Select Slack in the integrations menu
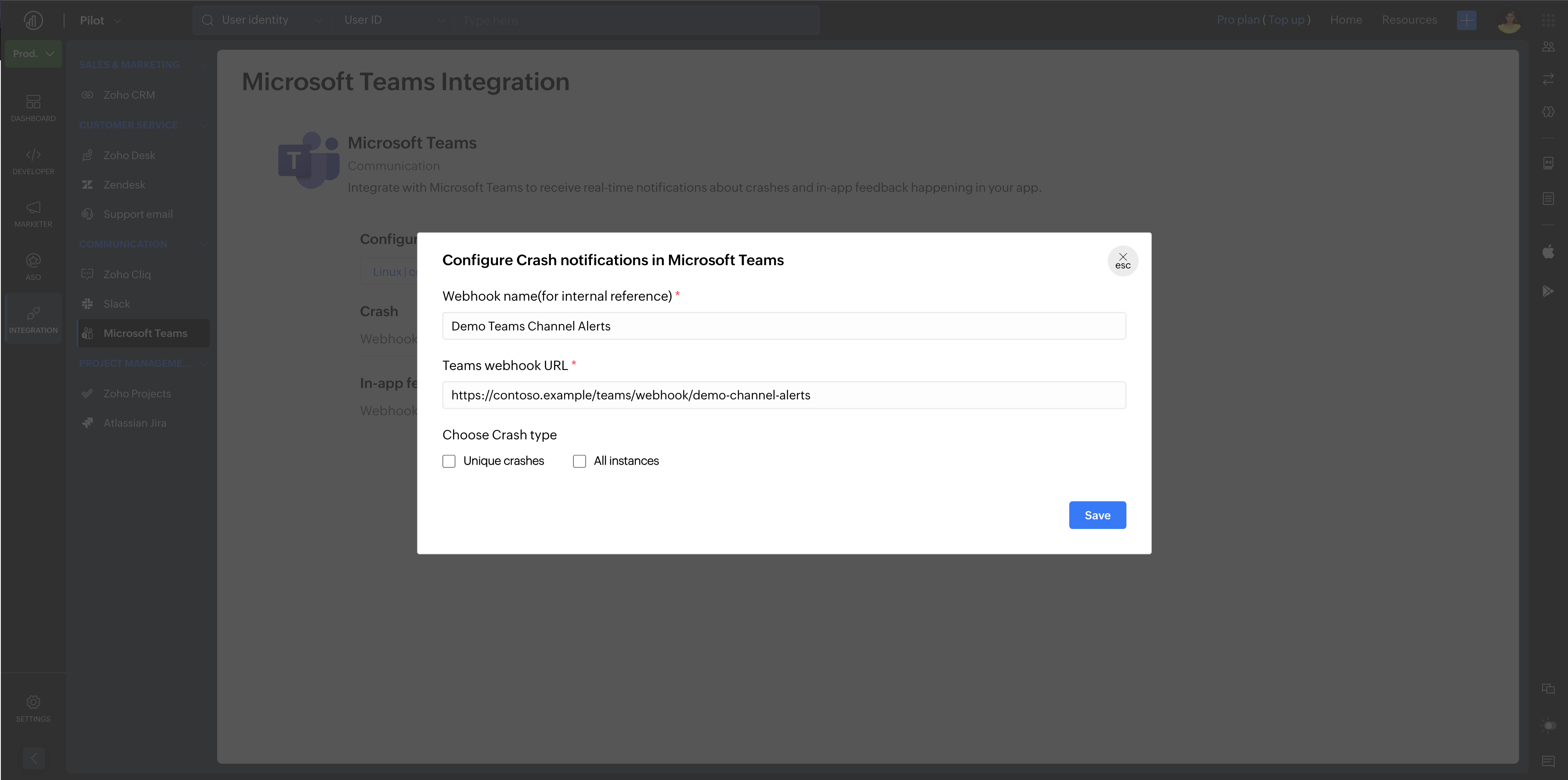This screenshot has height=780, width=1568. pyautogui.click(x=116, y=304)
